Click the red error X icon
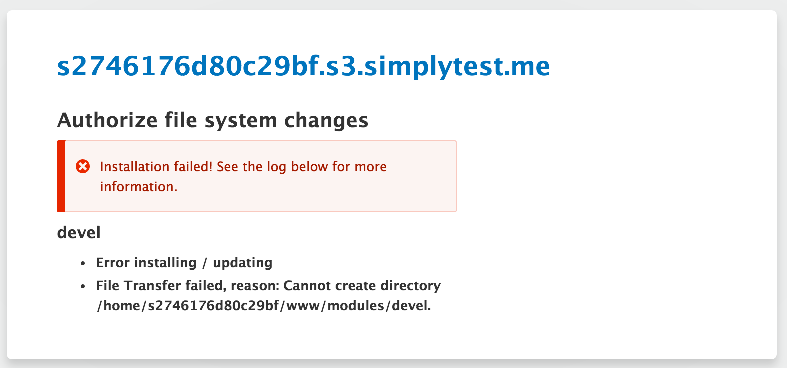Screen dimensions: 787x368 [83, 166]
